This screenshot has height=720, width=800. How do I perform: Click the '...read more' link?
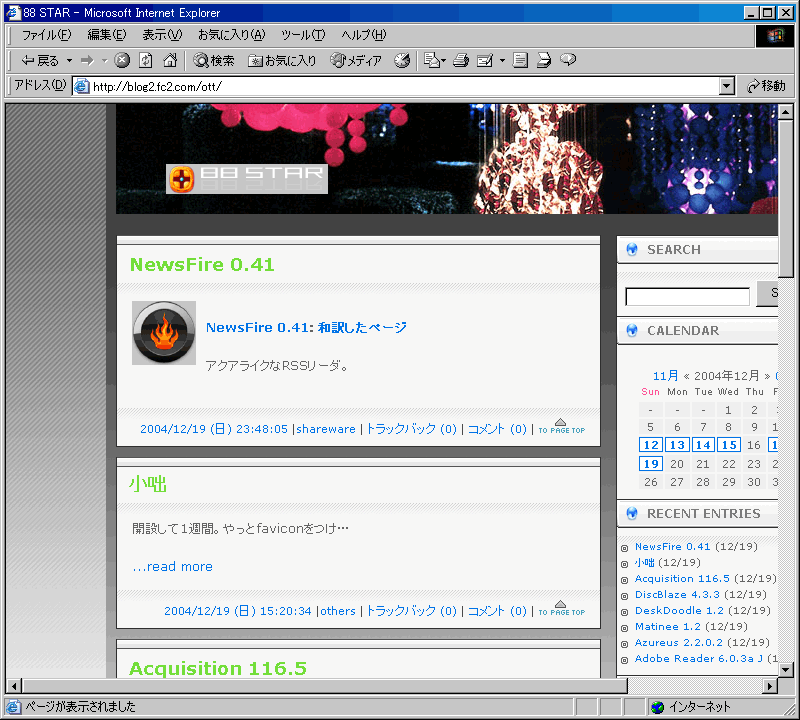coord(172,566)
